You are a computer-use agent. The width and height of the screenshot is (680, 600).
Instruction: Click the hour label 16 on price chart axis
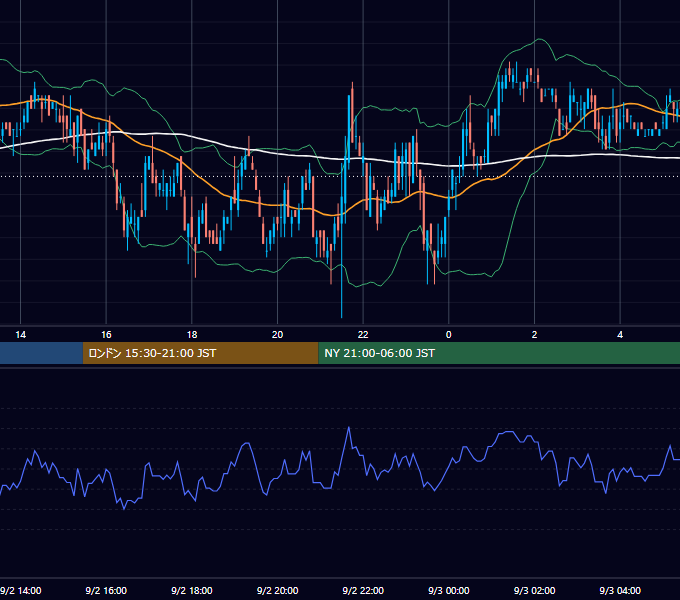click(x=106, y=335)
